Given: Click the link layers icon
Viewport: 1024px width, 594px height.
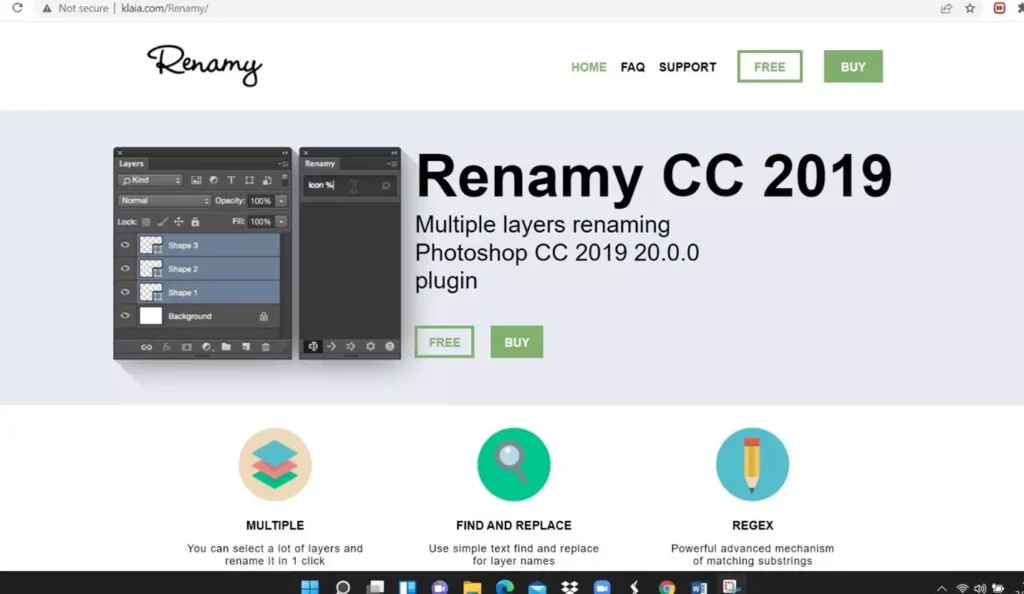Looking at the screenshot, I should (x=146, y=347).
